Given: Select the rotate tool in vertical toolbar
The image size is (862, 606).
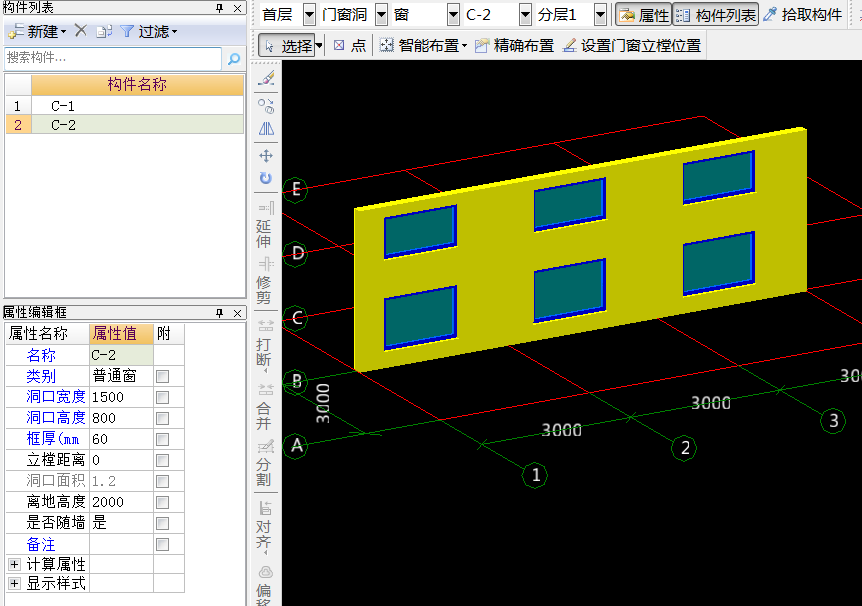Looking at the screenshot, I should tap(266, 178).
